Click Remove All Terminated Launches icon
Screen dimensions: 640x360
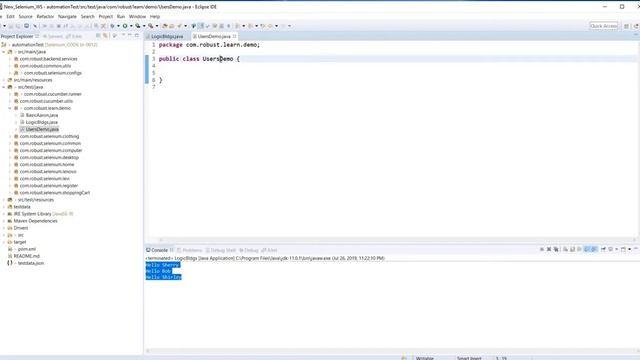click(x=556, y=249)
